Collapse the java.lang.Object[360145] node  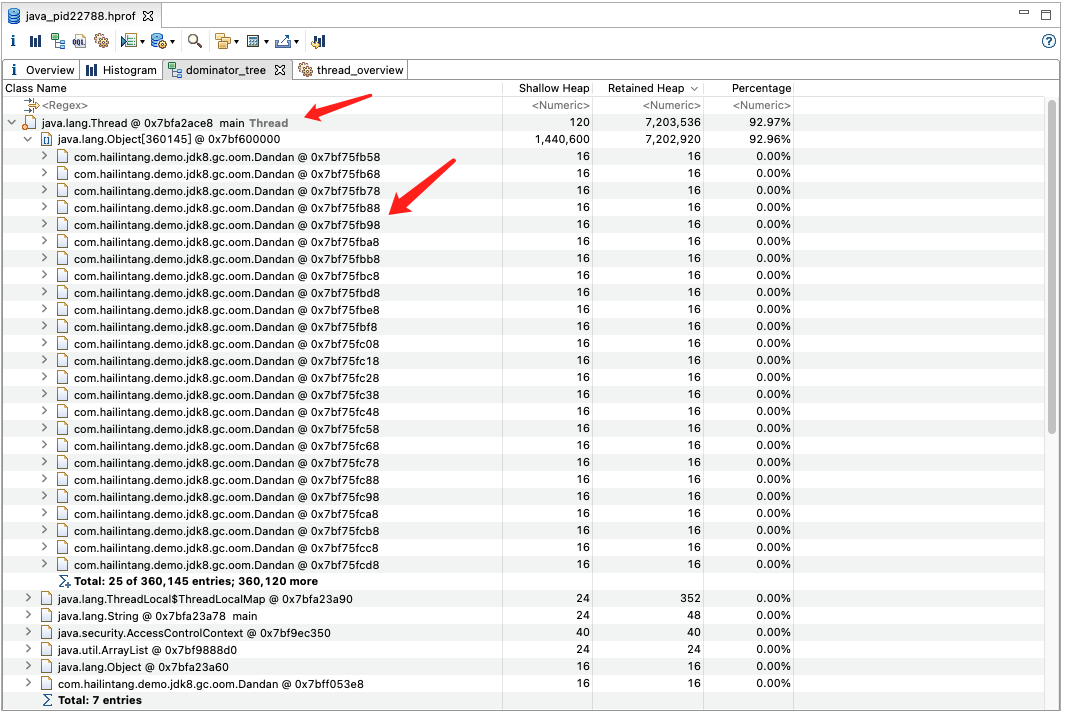[x=28, y=139]
